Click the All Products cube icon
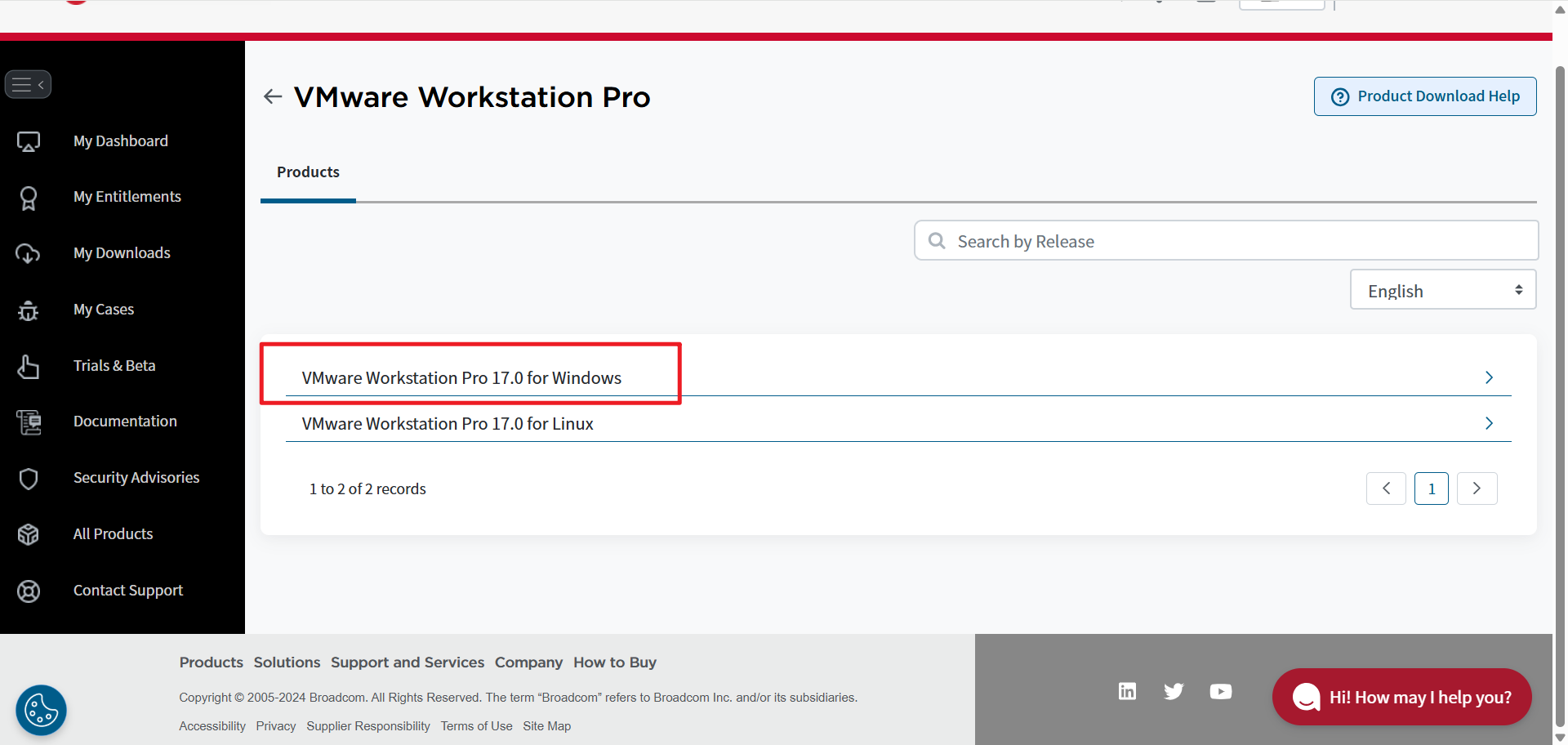The width and height of the screenshot is (1568, 745). [29, 534]
